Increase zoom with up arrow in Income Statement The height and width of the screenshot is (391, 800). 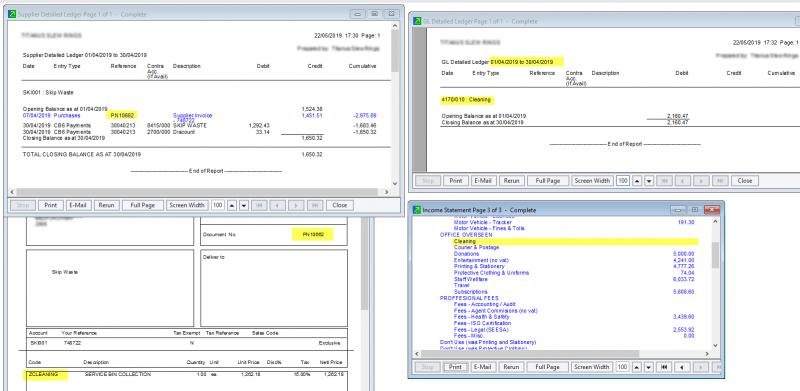point(637,367)
